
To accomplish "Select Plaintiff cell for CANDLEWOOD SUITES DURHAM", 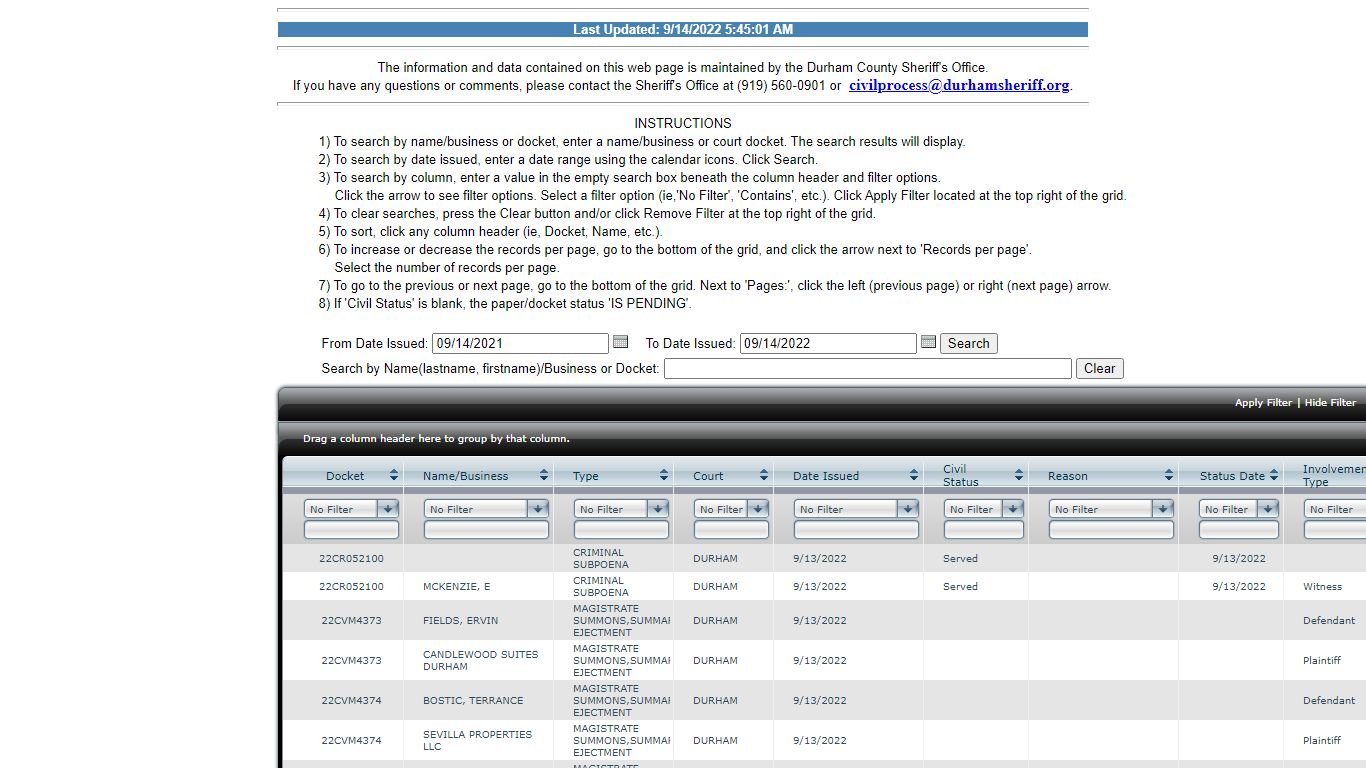I will pyautogui.click(x=1324, y=660).
